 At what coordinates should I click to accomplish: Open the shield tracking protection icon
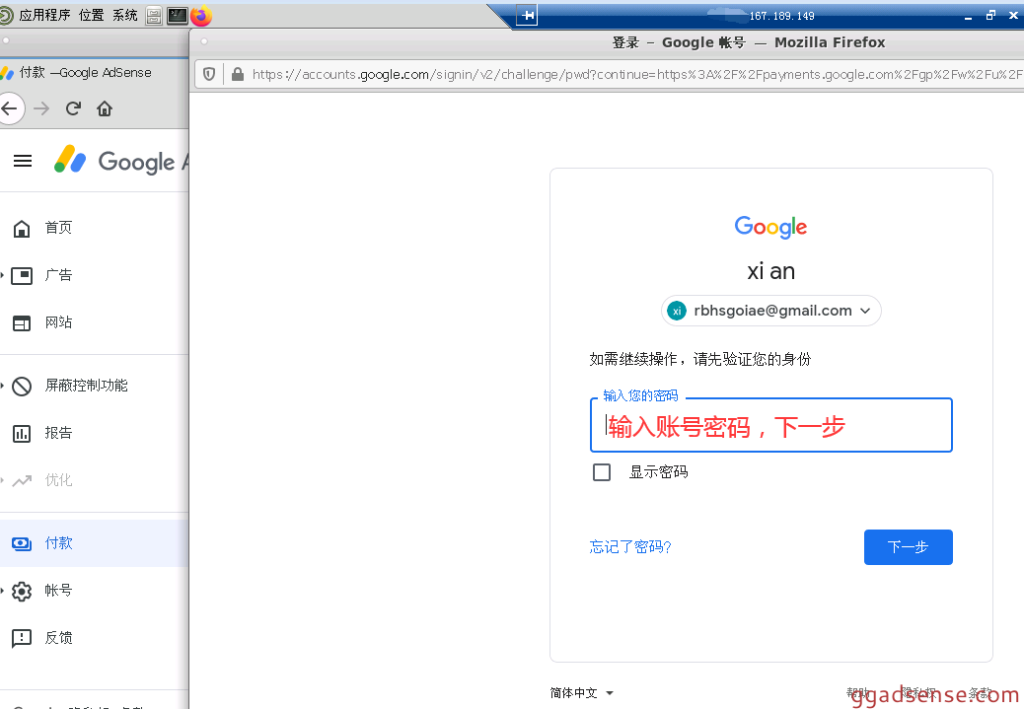(209, 74)
